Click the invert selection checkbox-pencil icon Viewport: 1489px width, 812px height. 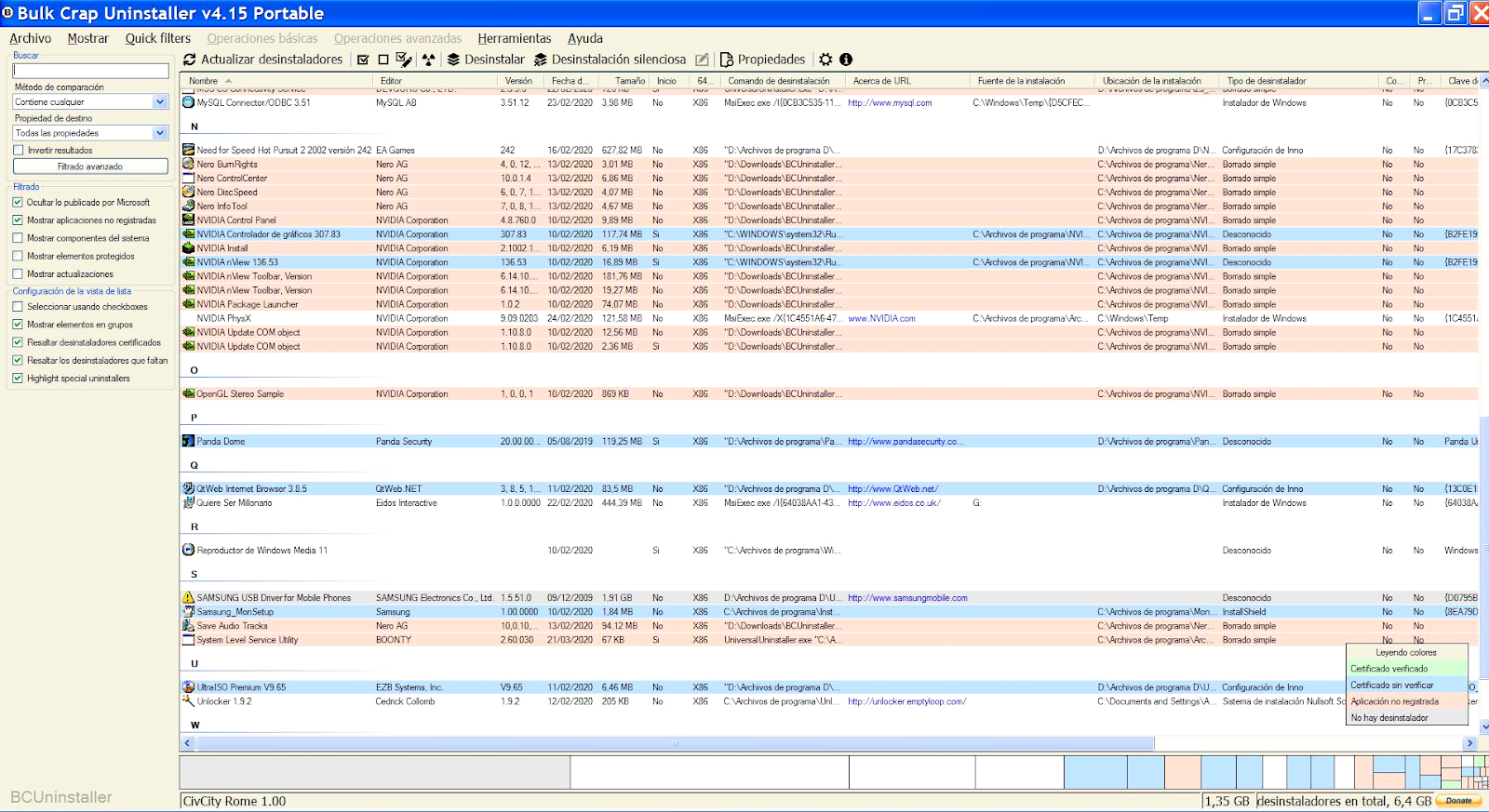click(404, 60)
